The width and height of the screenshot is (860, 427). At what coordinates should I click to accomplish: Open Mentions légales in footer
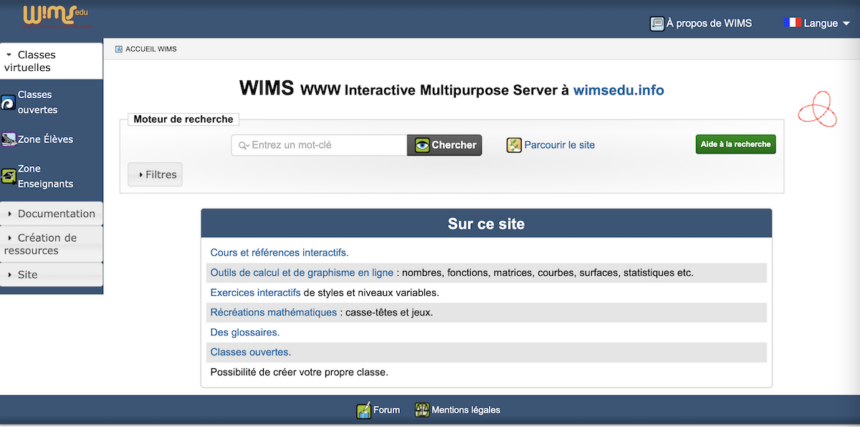coord(465,410)
